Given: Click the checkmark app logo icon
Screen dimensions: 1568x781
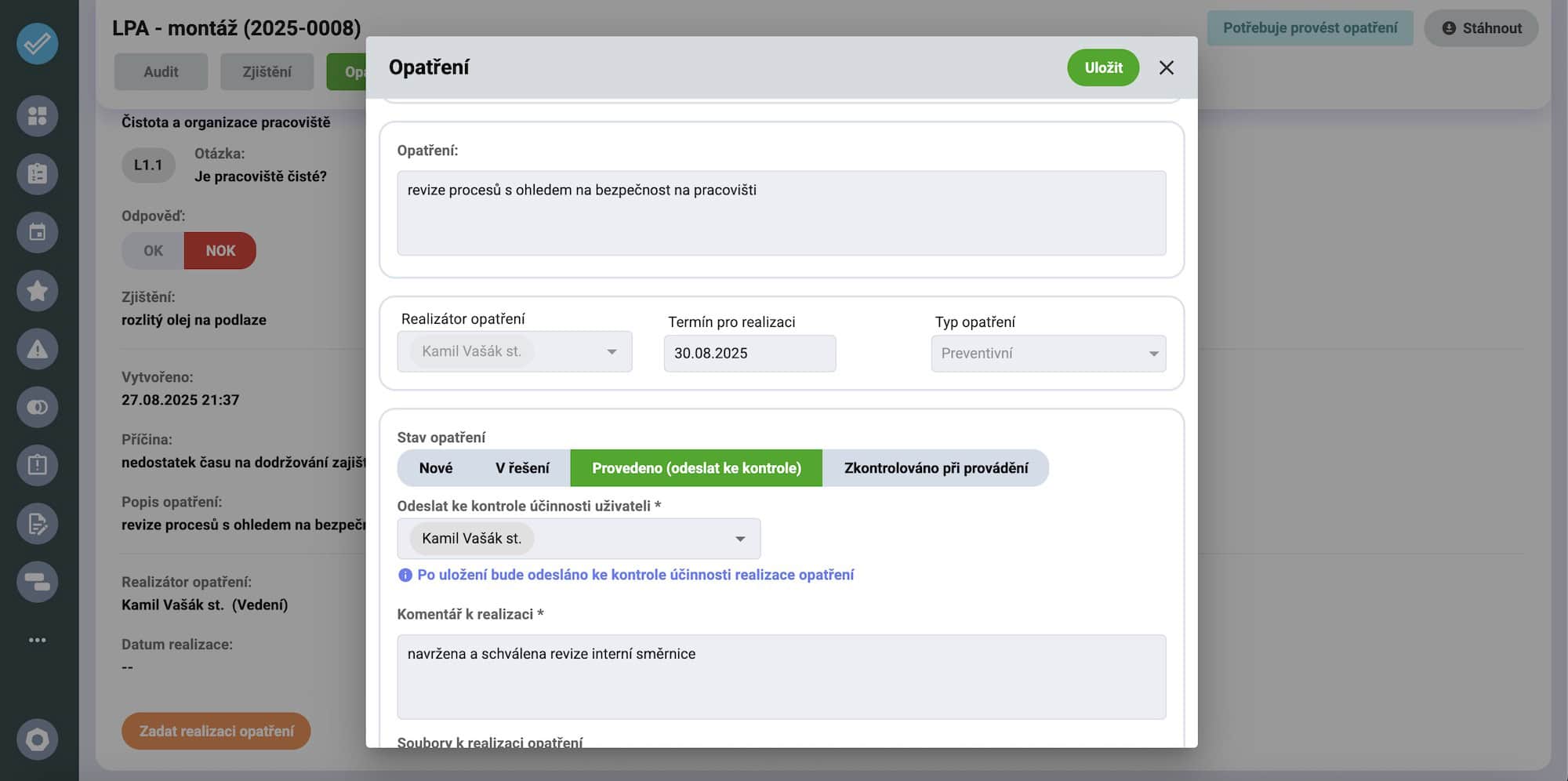Looking at the screenshot, I should tap(37, 43).
